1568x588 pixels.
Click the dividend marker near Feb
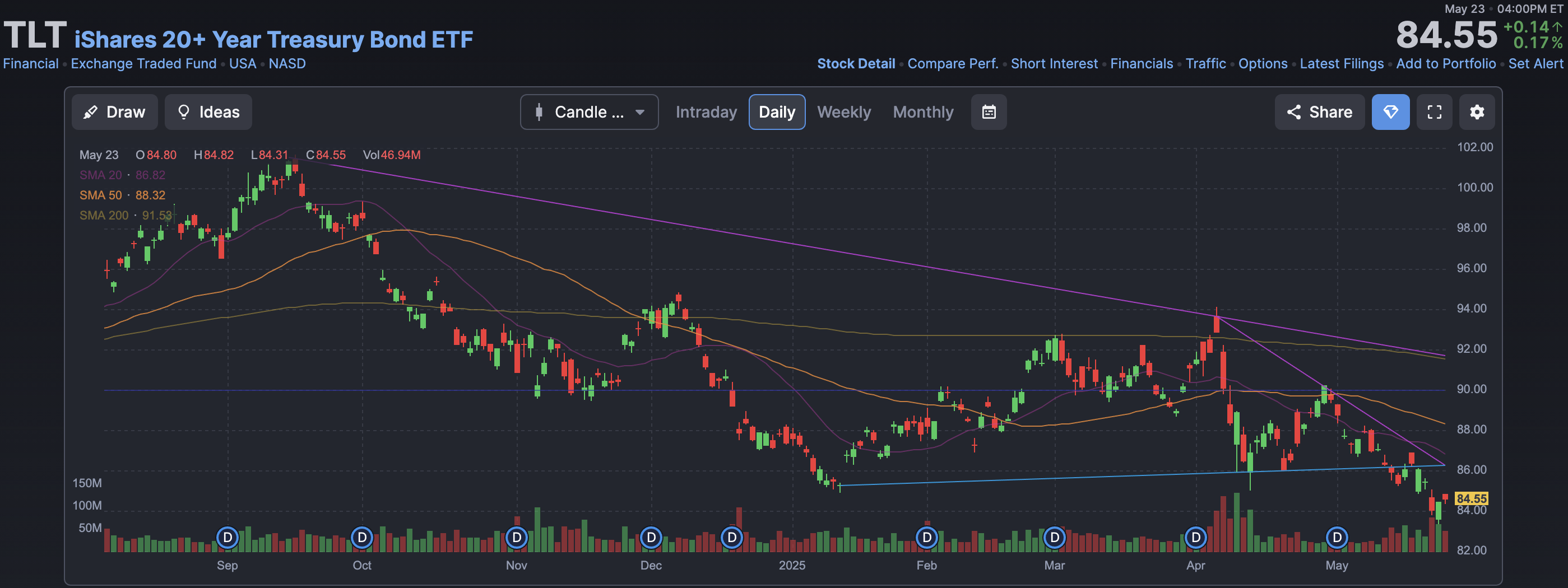(927, 538)
